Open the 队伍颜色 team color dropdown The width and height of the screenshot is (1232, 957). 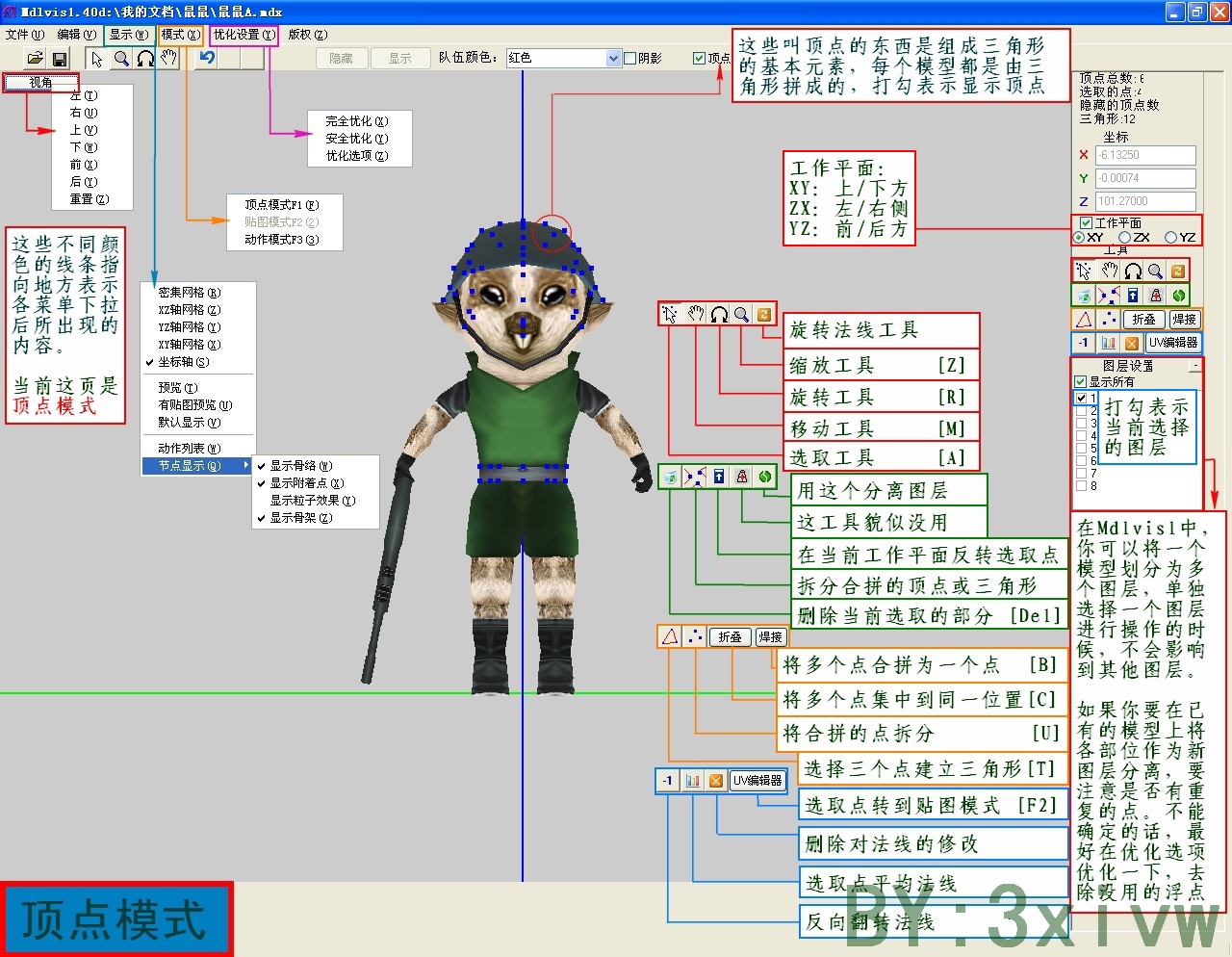[613, 59]
